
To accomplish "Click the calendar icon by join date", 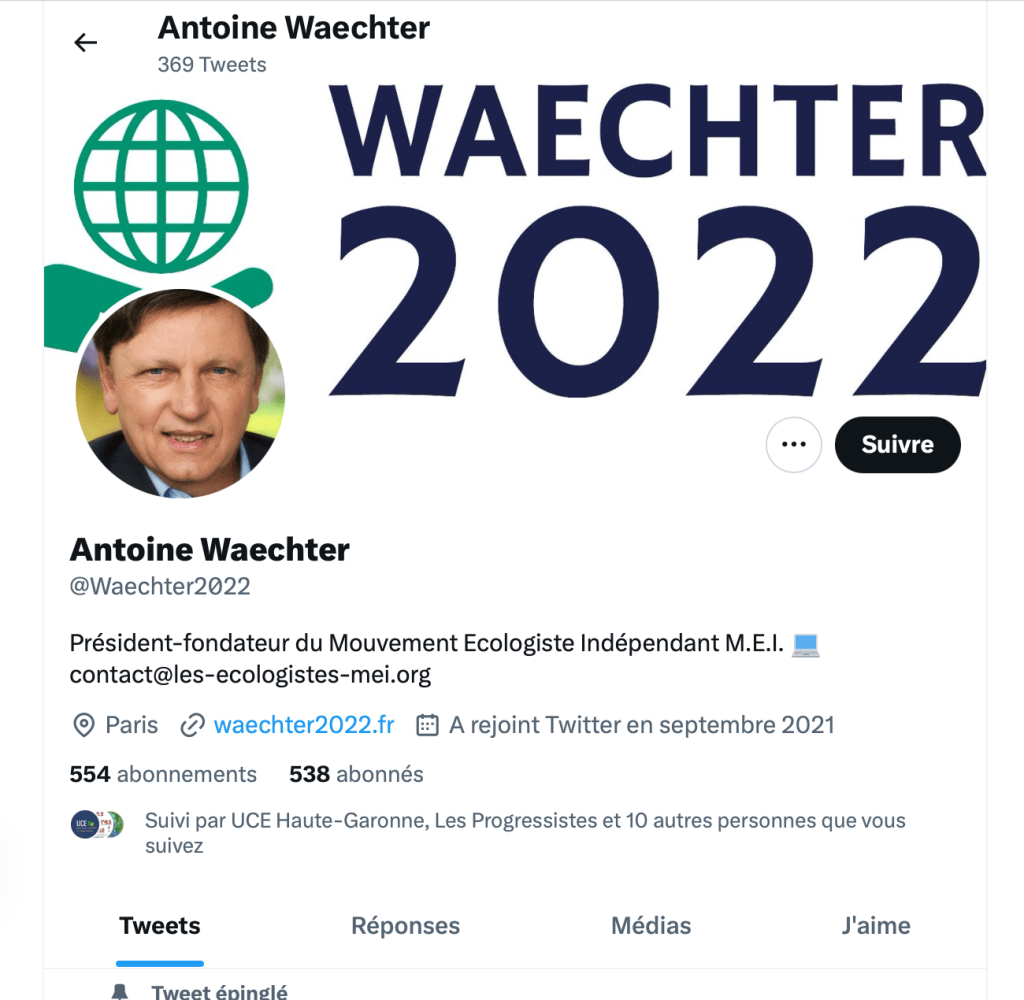I will pyautogui.click(x=427, y=725).
